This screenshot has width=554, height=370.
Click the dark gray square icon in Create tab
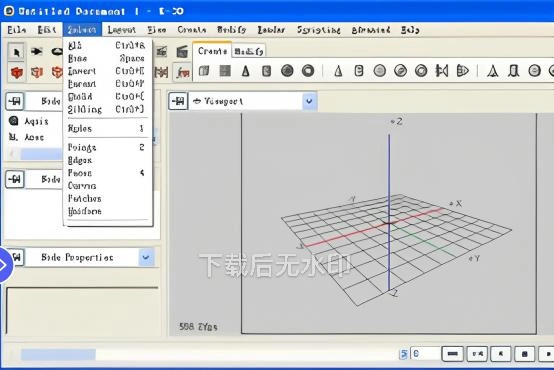pos(225,71)
